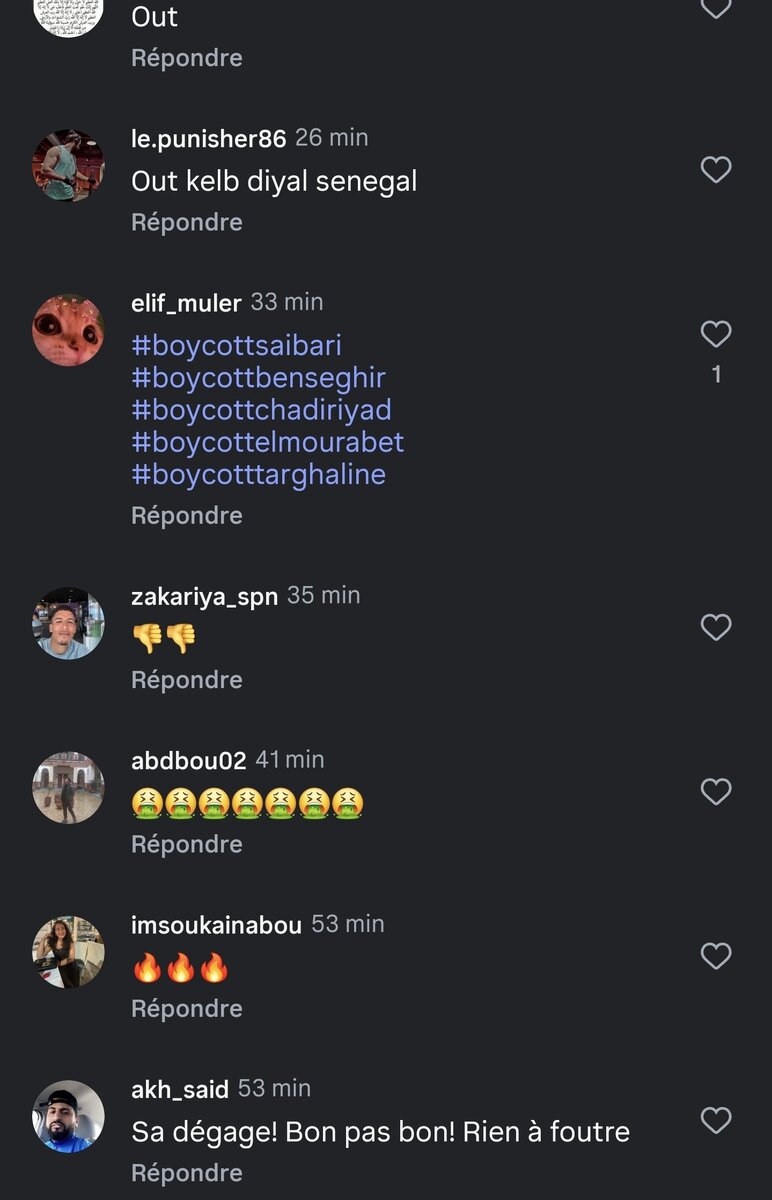Open the #boycottbenseghir hashtag
Image resolution: width=772 pixels, height=1200 pixels.
point(258,378)
